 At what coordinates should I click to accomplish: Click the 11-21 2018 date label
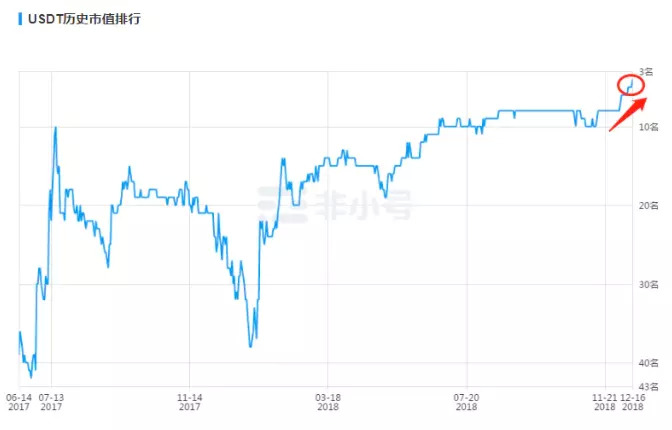click(604, 402)
